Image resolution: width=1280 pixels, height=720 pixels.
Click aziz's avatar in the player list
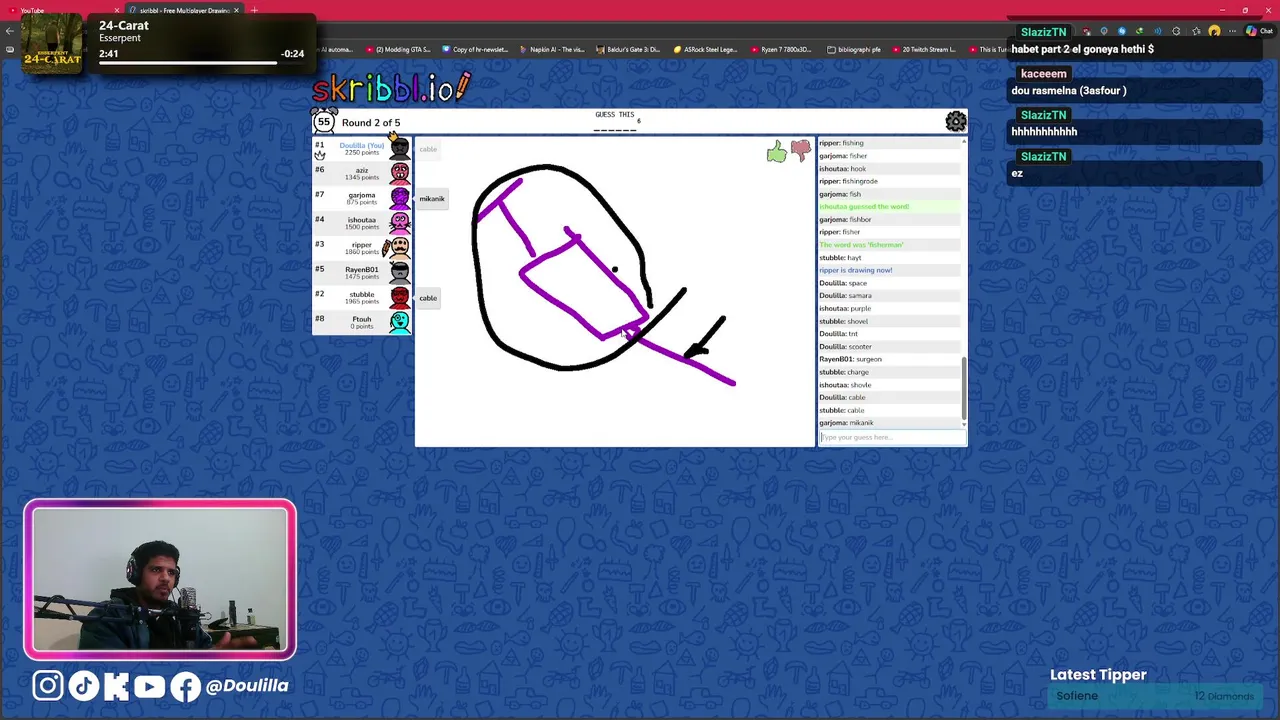400,173
